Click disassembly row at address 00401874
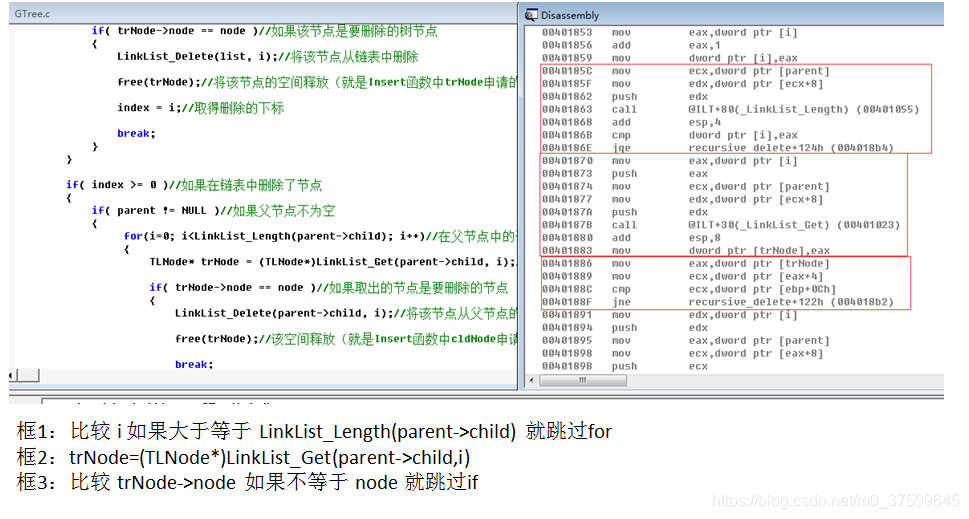 [685, 186]
